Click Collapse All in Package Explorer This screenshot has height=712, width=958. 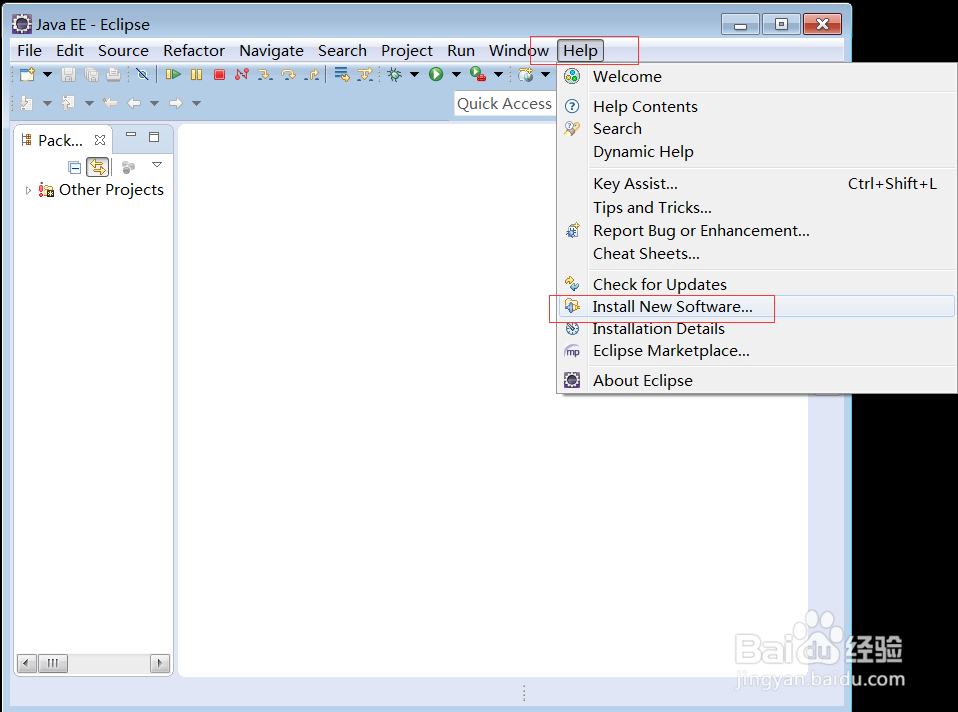tap(75, 167)
